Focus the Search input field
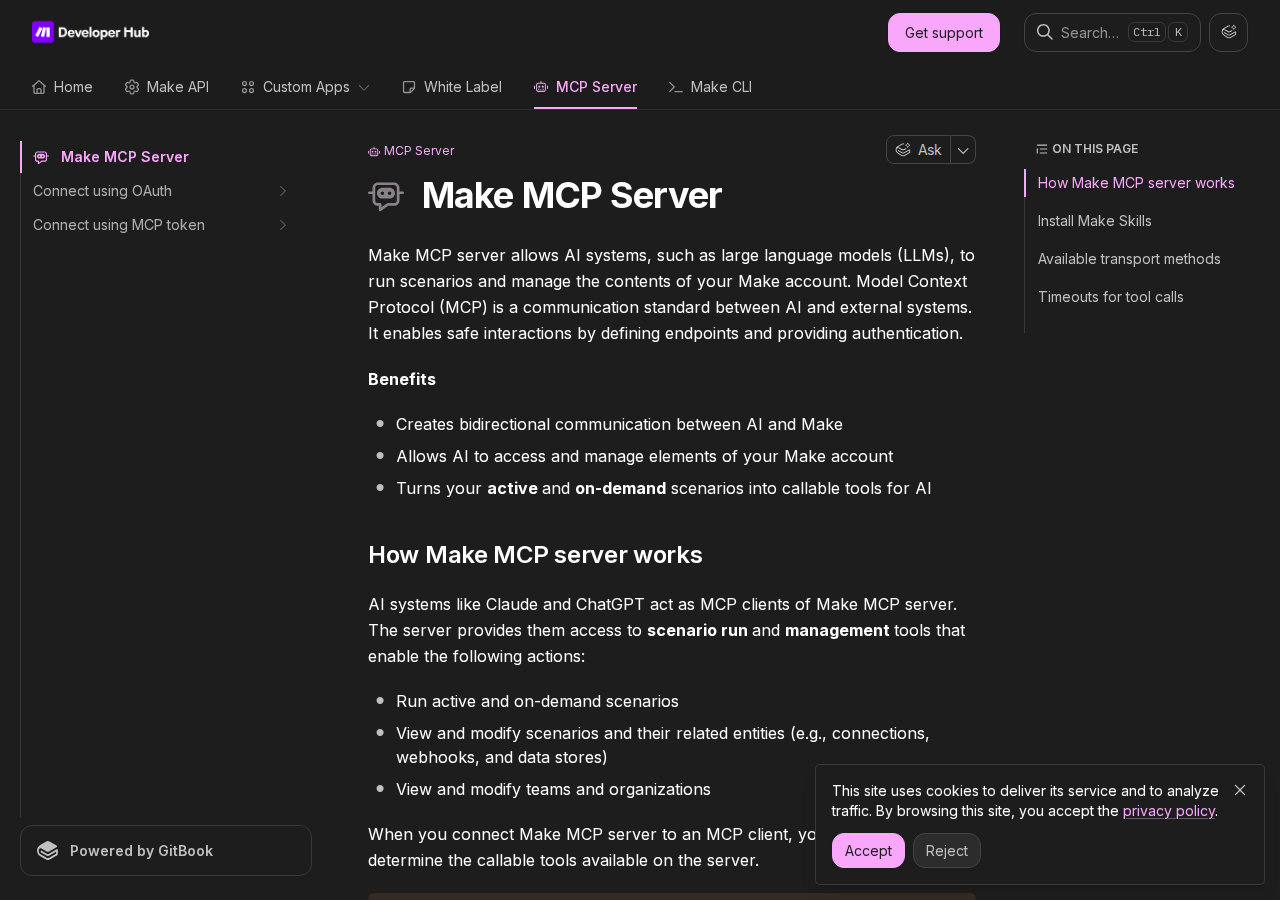This screenshot has width=1280, height=900. (x=1112, y=32)
